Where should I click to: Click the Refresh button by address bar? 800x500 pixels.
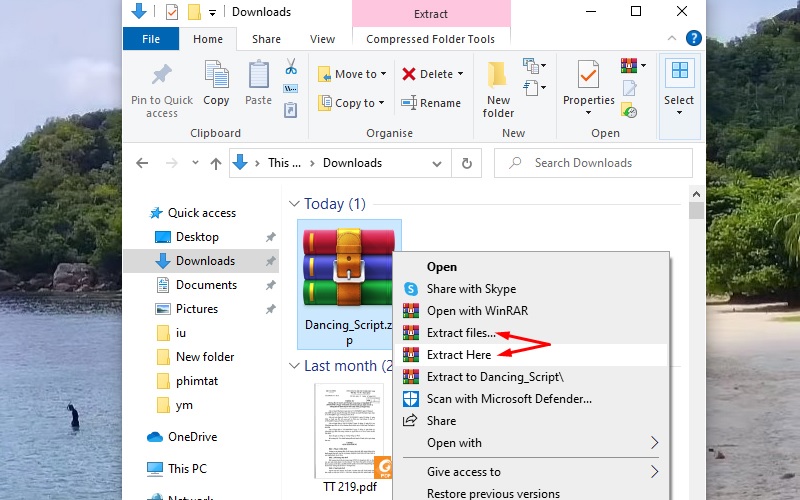pos(466,163)
